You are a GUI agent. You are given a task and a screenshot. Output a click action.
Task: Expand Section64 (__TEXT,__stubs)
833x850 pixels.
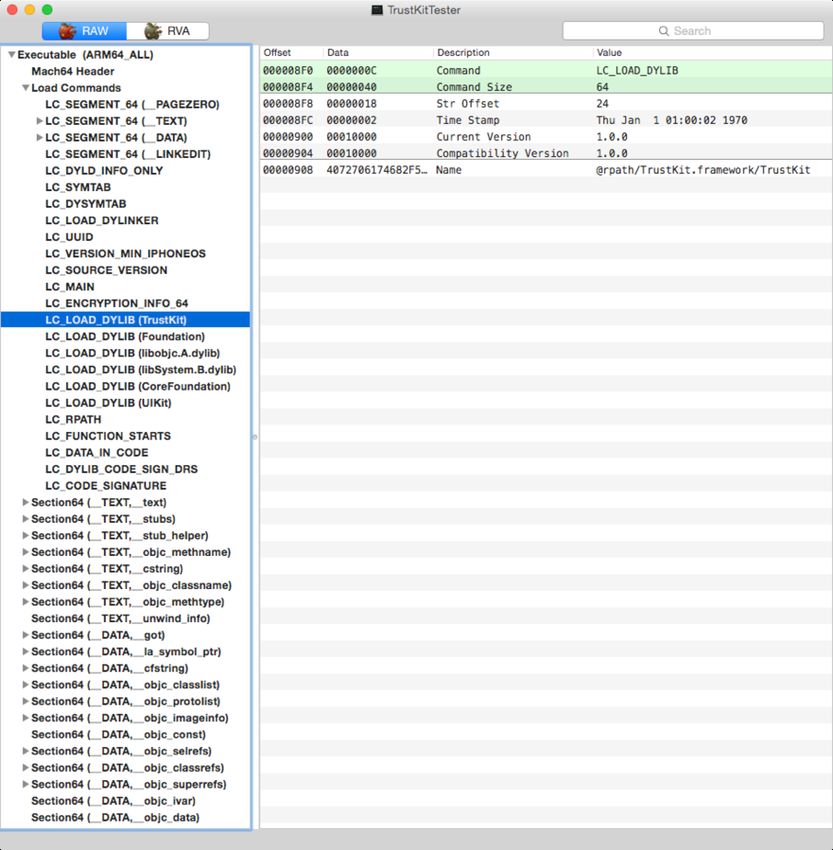pyautogui.click(x=25, y=519)
